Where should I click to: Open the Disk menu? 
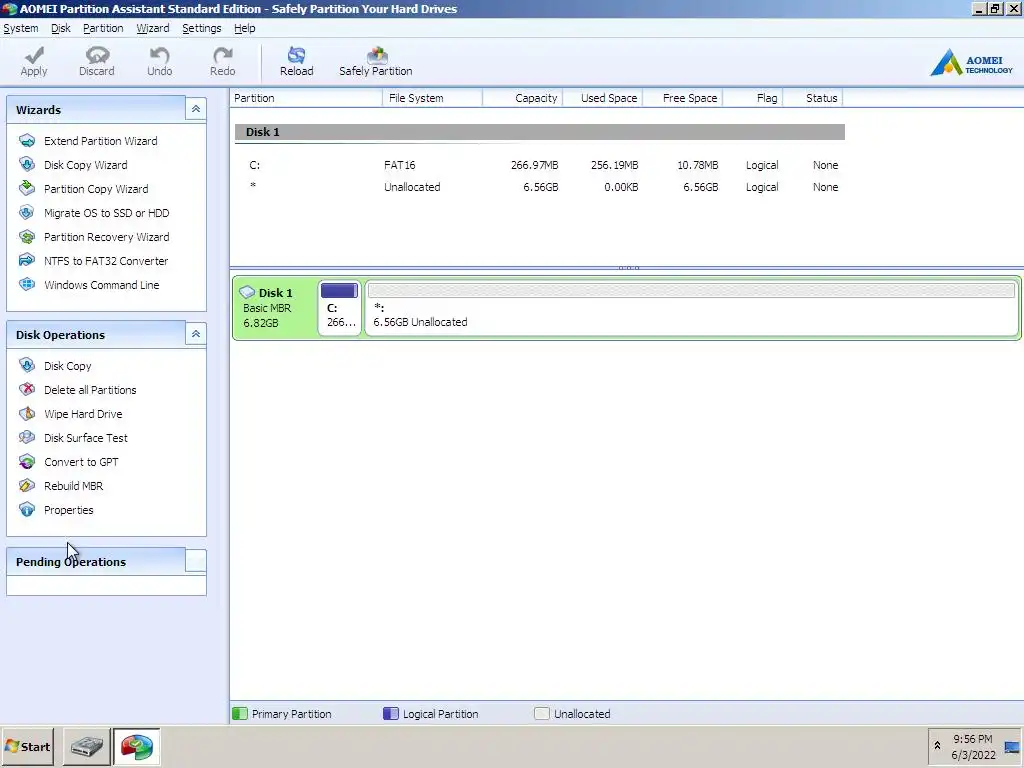click(61, 28)
